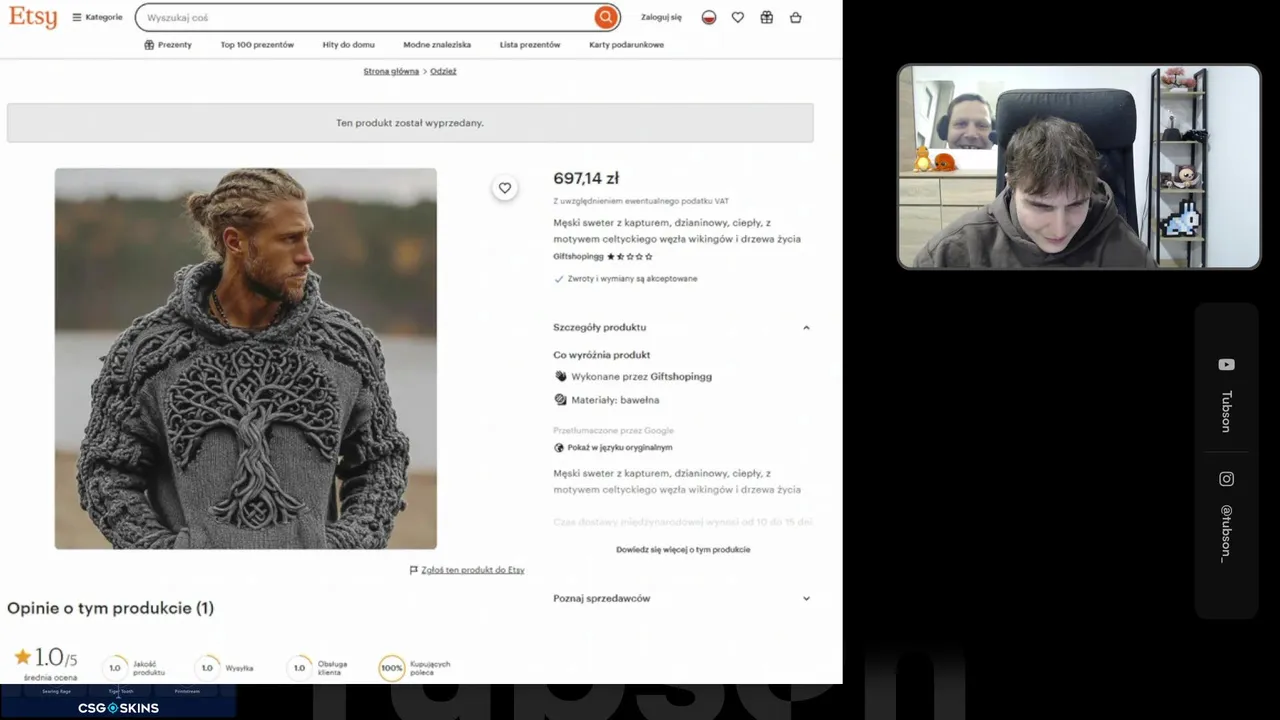
Task: Open Lista prezentów tab
Action: click(530, 45)
